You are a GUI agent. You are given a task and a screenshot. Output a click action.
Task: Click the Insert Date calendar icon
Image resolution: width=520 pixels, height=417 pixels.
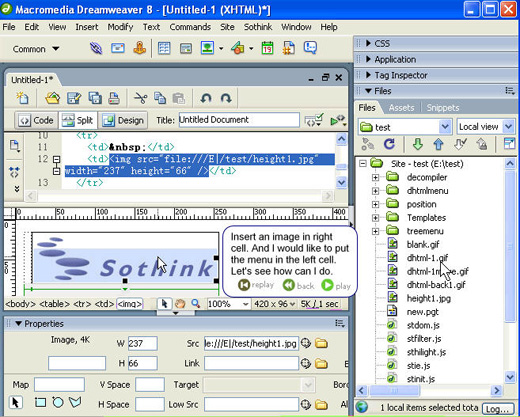(x=267, y=48)
